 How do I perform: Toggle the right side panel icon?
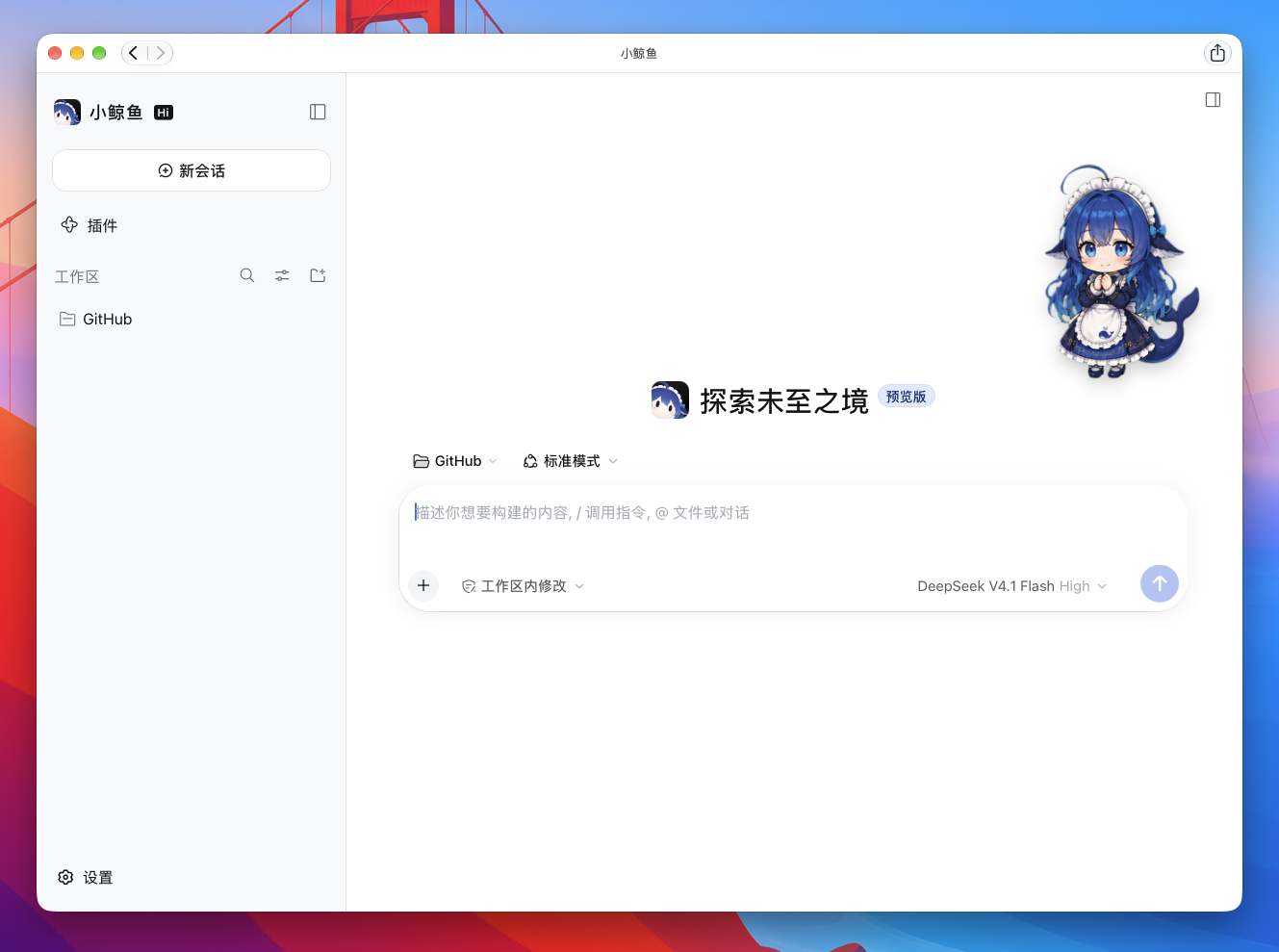coord(1213,100)
